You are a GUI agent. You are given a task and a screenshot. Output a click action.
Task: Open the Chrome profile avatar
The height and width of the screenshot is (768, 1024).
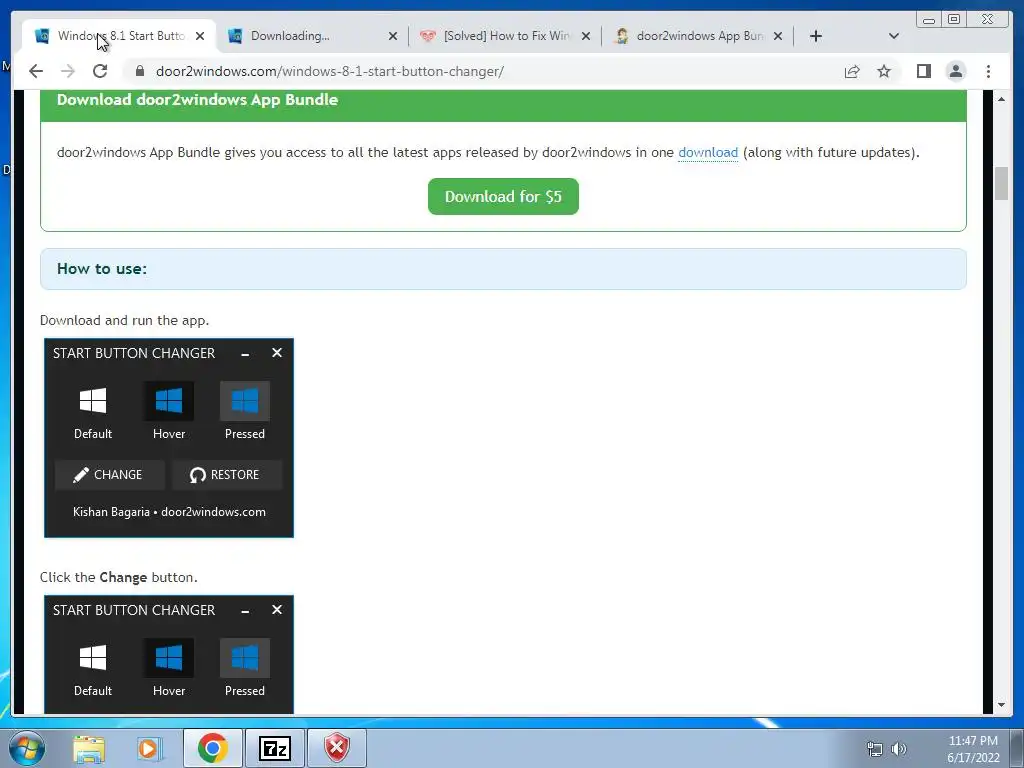tap(955, 71)
